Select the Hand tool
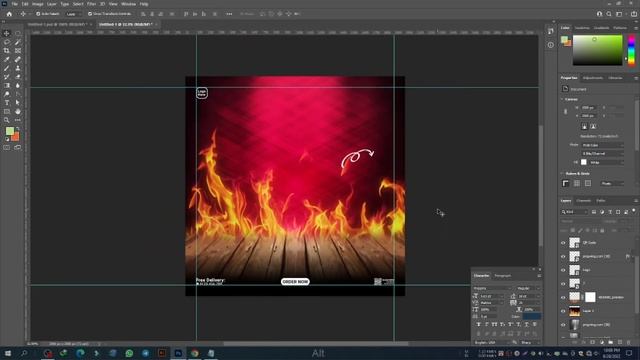 click(18, 111)
